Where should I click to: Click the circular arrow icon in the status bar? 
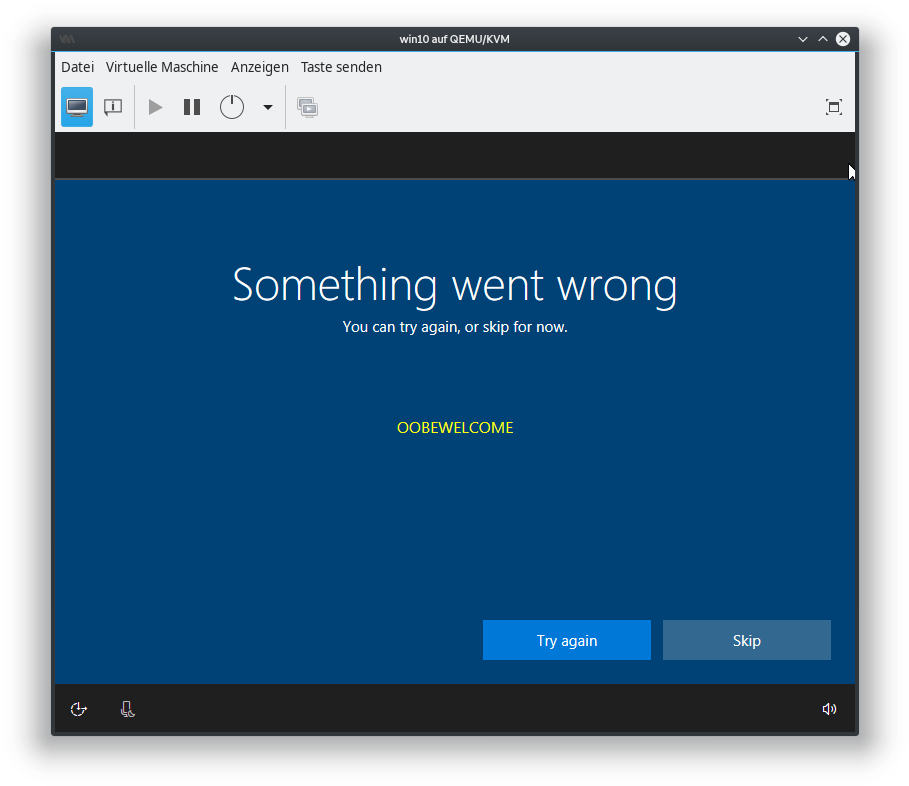pyautogui.click(x=79, y=709)
